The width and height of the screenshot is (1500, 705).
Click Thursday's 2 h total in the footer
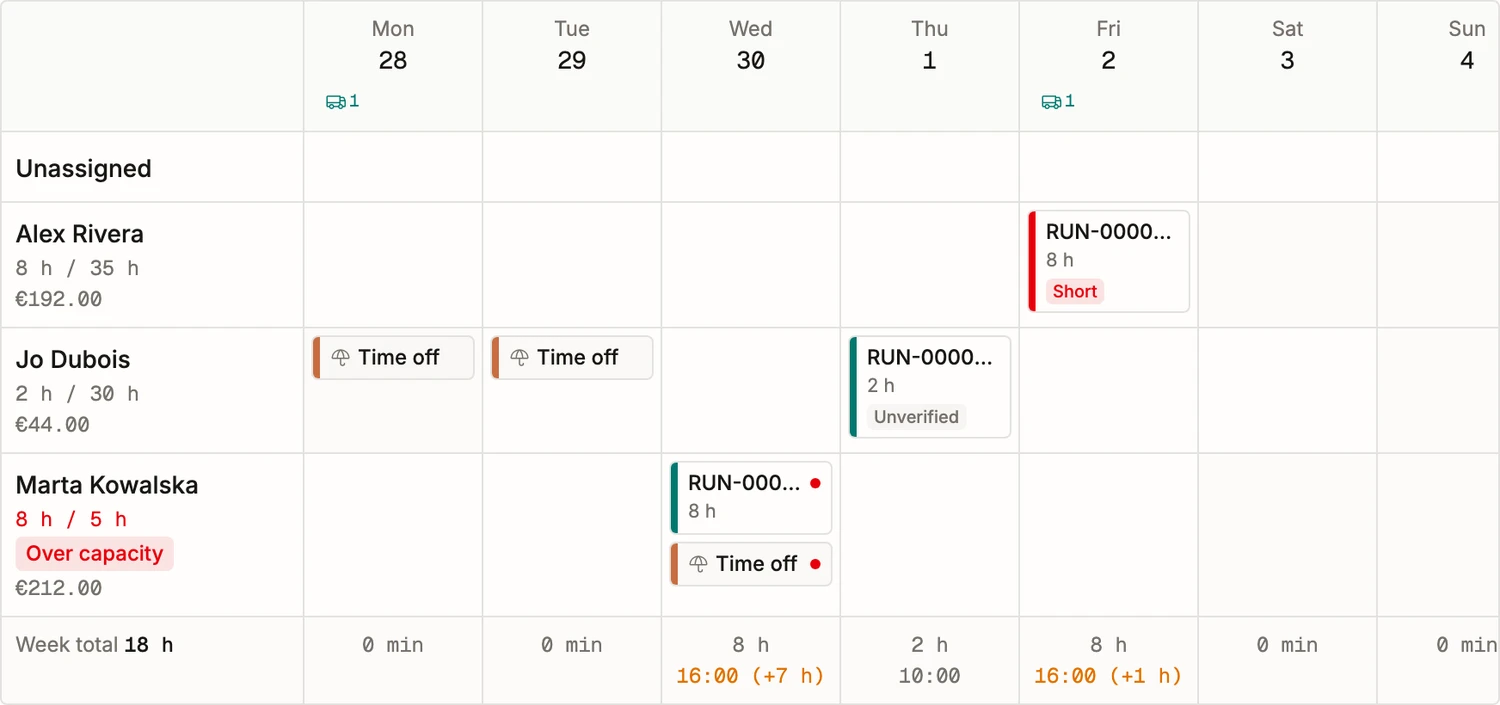930,645
